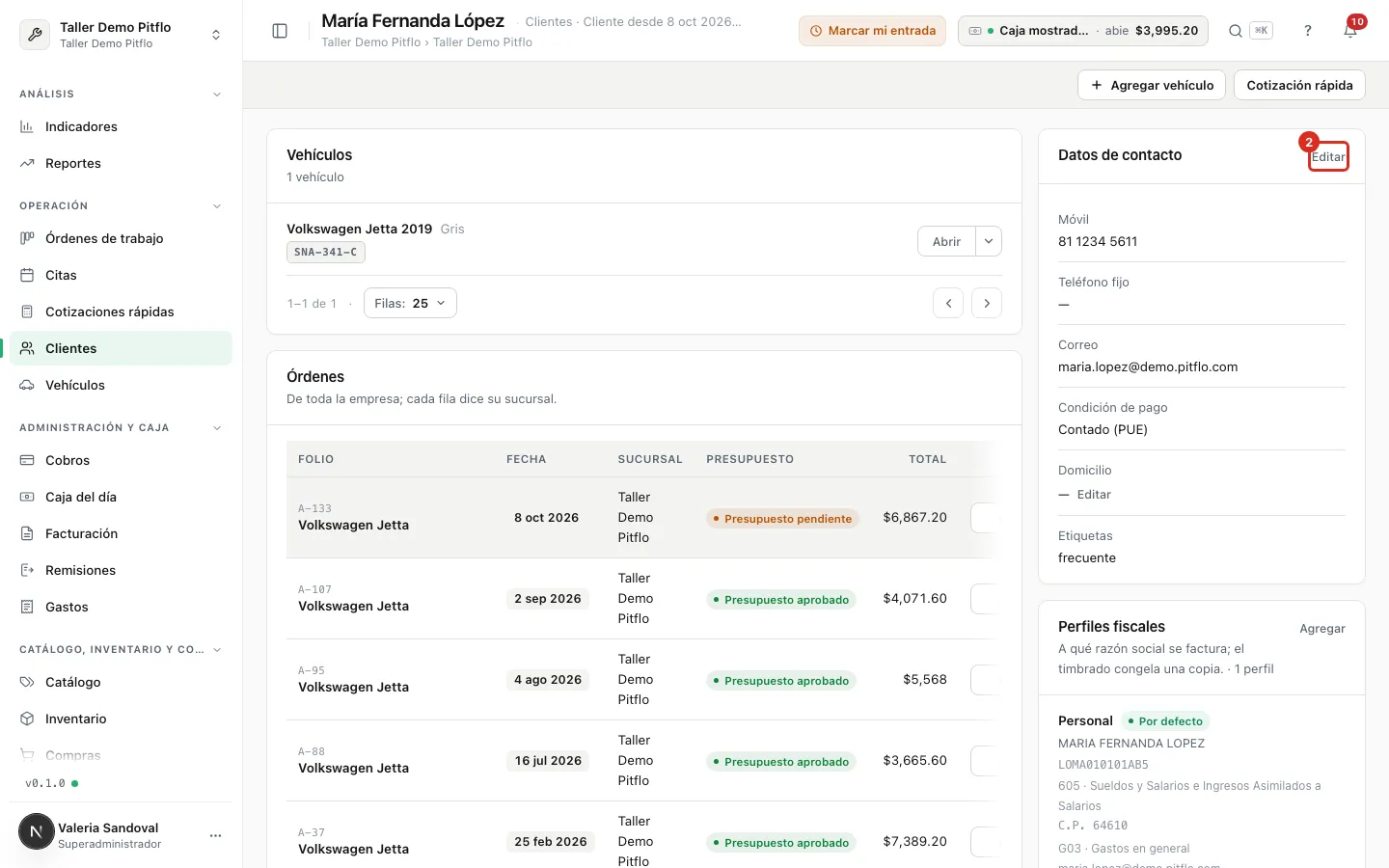
Task: Collapse the OPERACIÓN section
Action: [x=217, y=206]
